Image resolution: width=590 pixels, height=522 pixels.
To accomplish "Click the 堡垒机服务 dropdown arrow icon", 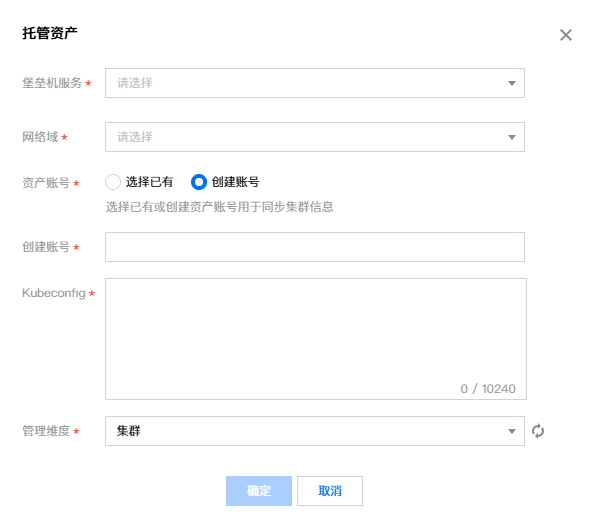I will [x=512, y=83].
